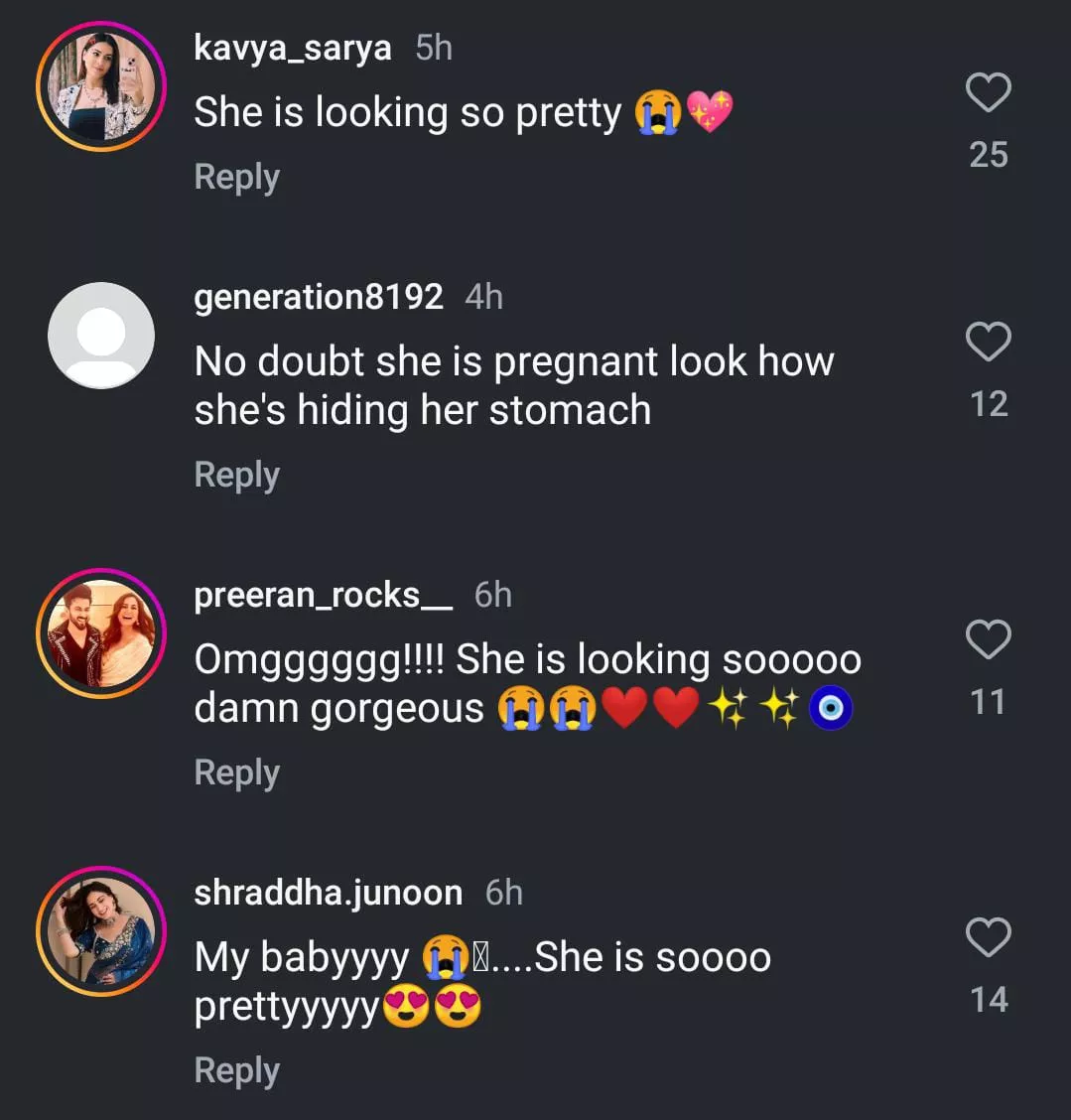The image size is (1071, 1120).
Task: Like kavya_sarya's comment with heart icon
Action: 988,93
